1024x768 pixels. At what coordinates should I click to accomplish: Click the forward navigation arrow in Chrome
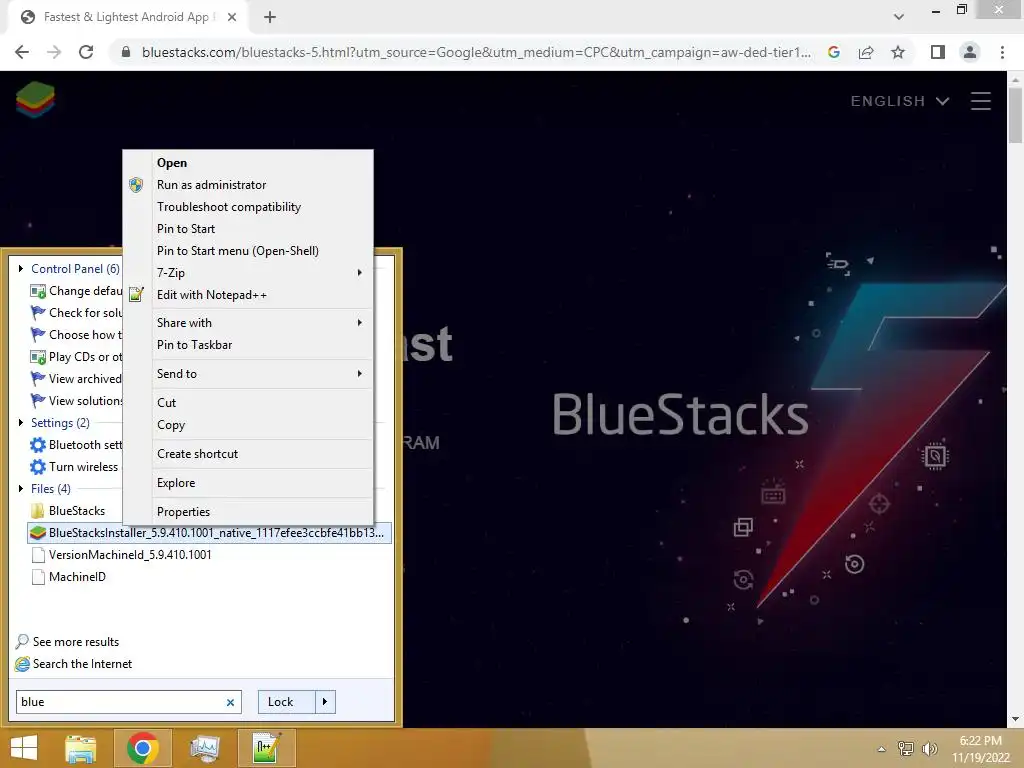(x=54, y=52)
